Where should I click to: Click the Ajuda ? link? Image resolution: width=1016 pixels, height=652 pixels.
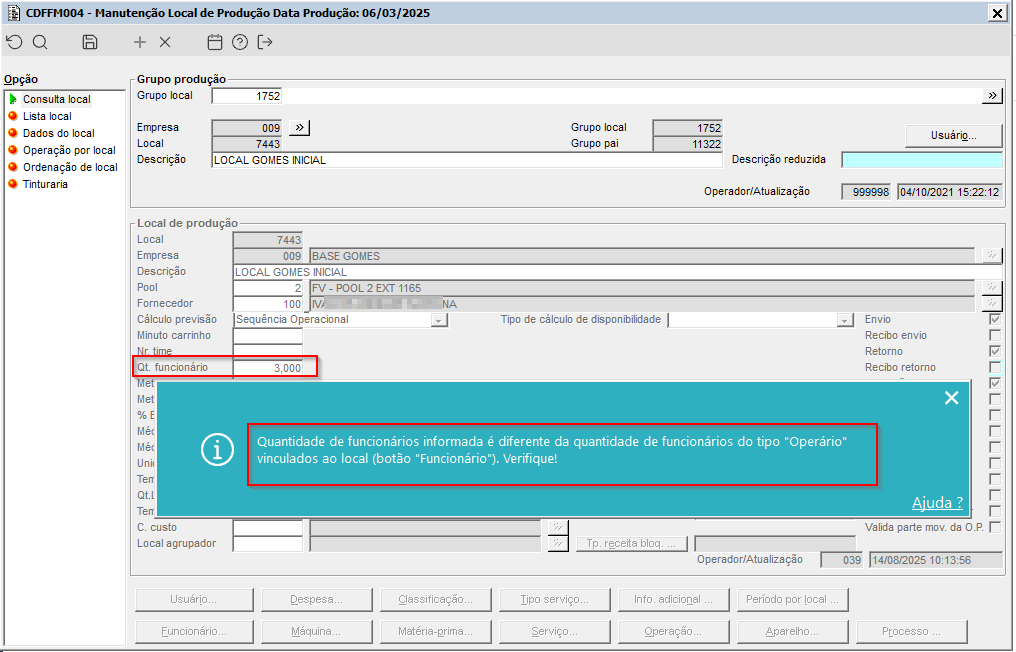point(937,502)
